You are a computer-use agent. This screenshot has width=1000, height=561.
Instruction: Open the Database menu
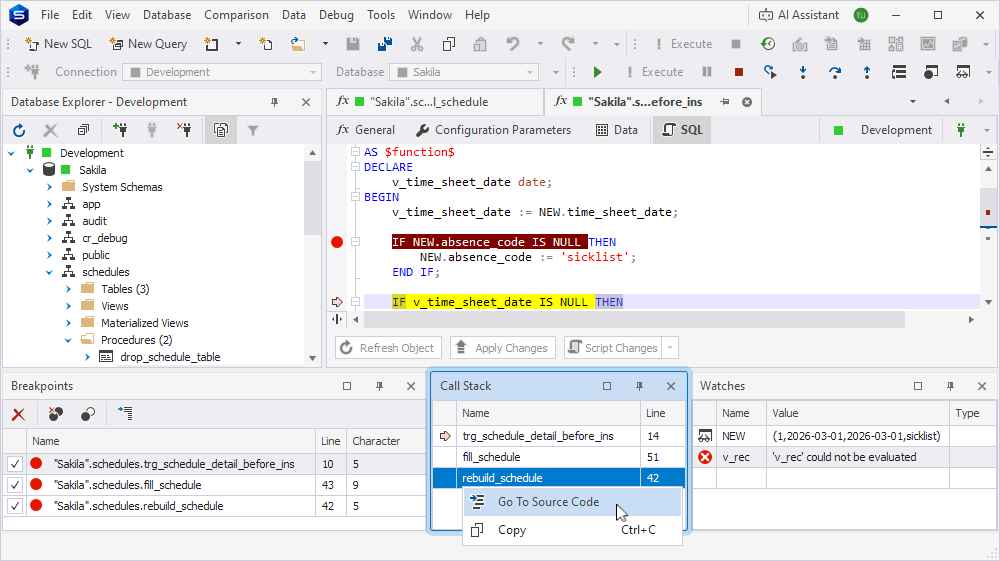click(167, 15)
